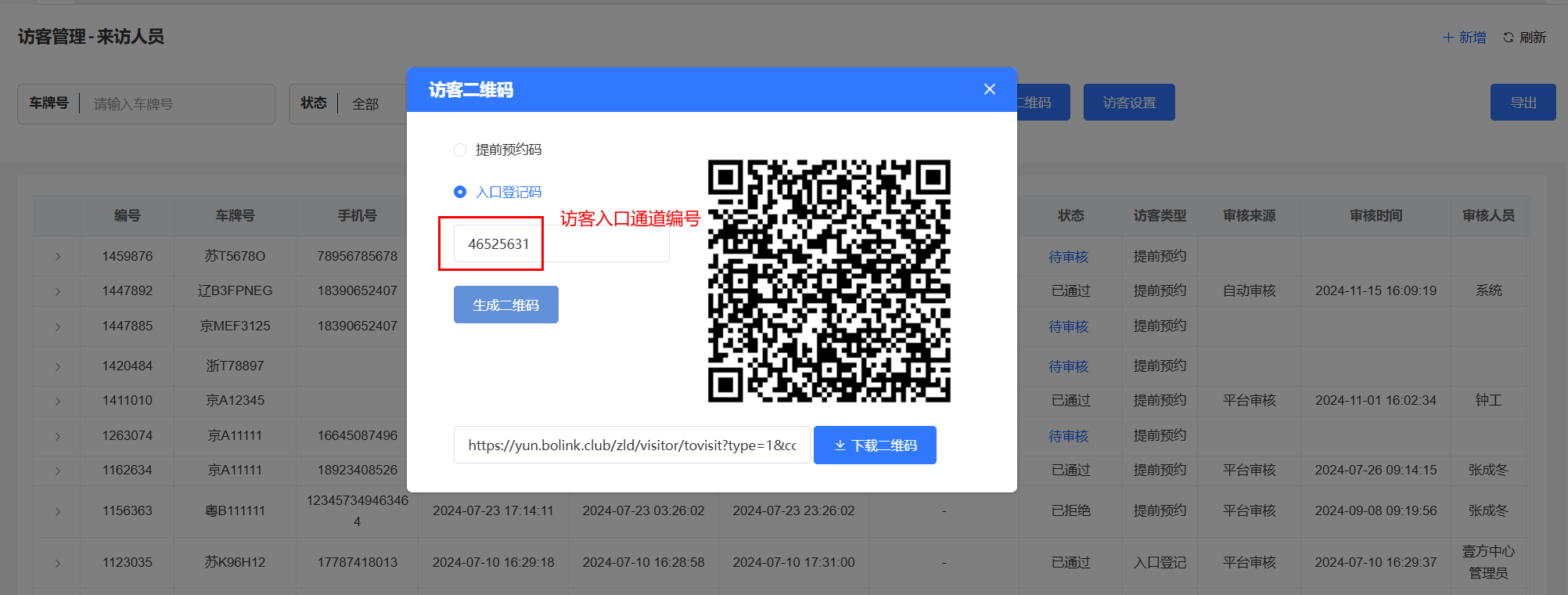Expand the row numbered 1420484
The image size is (1568, 595).
[x=57, y=366]
